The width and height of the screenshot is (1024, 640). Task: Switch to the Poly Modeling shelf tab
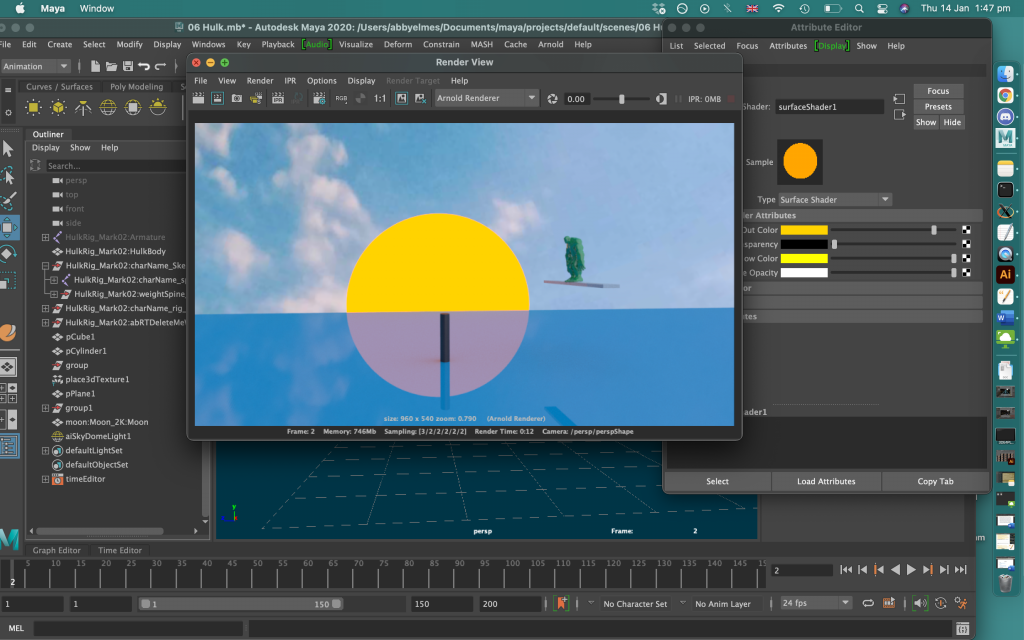tap(136, 87)
